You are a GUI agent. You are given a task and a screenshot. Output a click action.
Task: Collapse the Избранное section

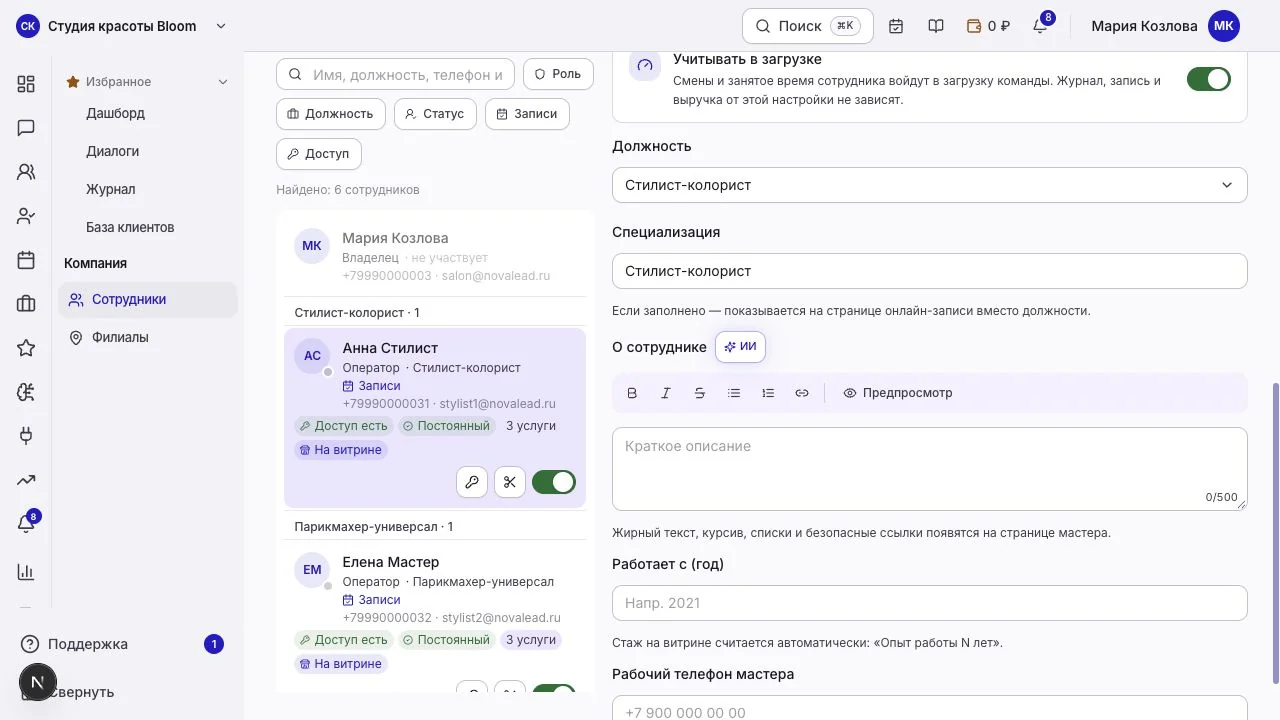[x=223, y=82]
